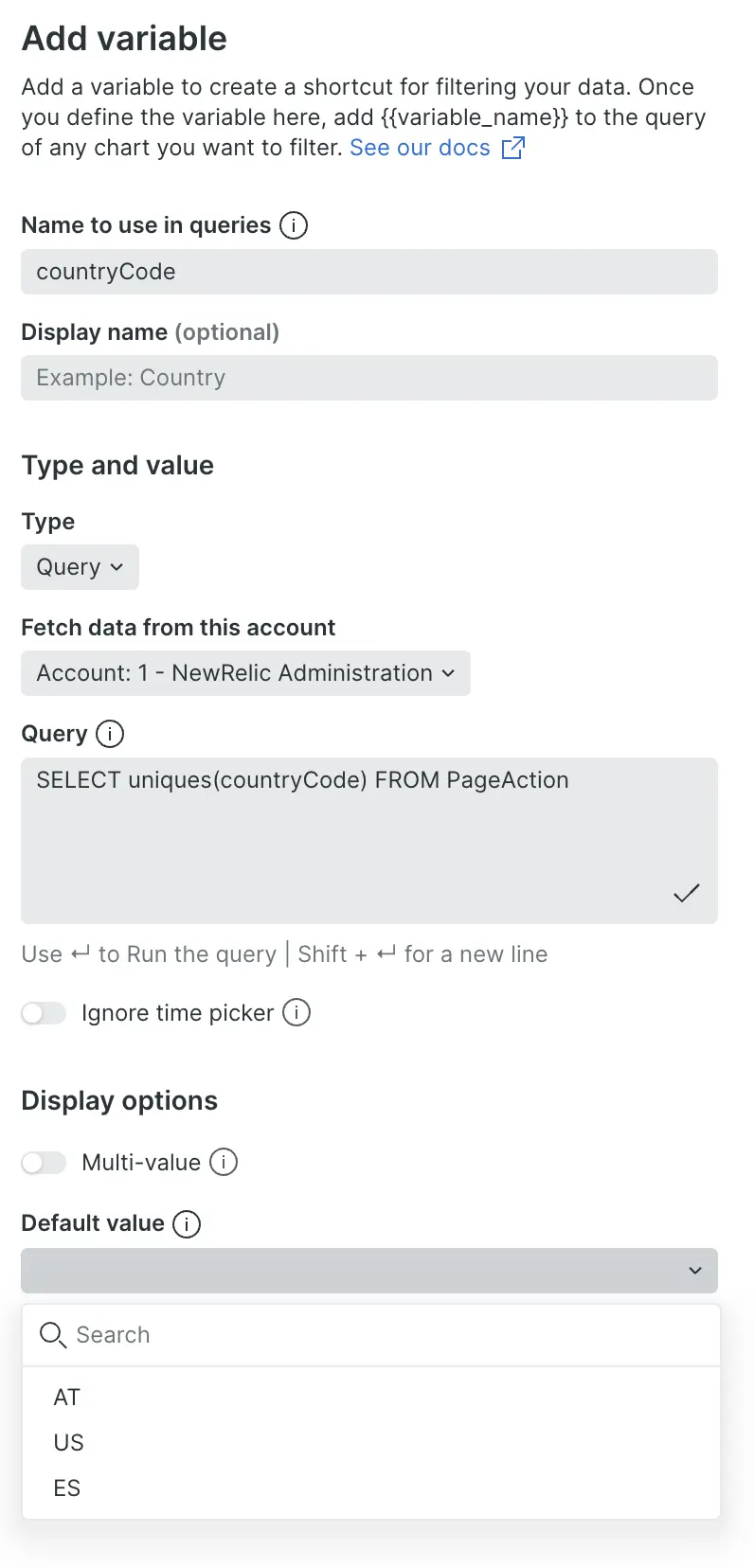Click the info icon next to Multi-value
The height and width of the screenshot is (1568, 754).
[x=224, y=1162]
